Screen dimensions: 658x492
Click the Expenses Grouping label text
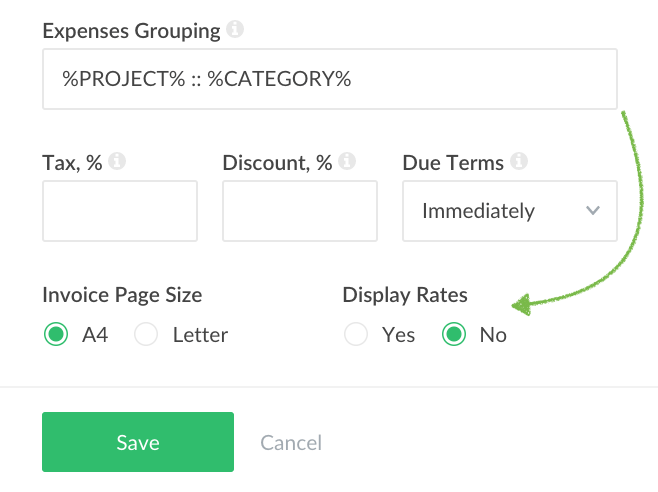131,30
